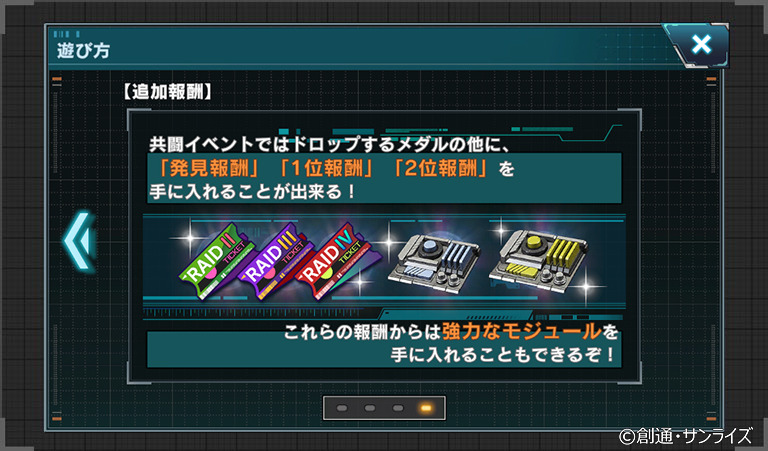Click the 遊び方 title header

(x=83, y=50)
